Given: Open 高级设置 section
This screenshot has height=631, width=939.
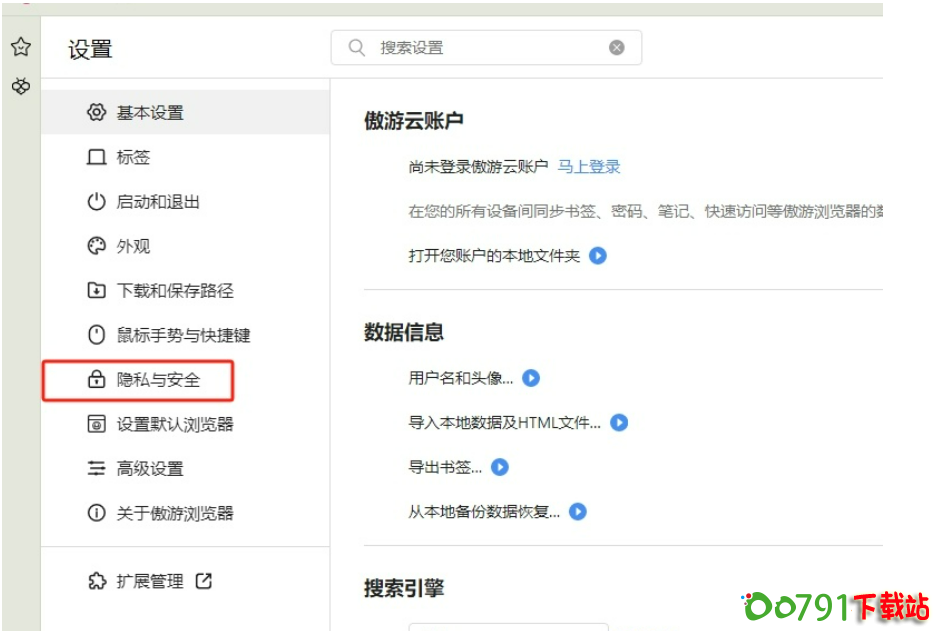Looking at the screenshot, I should coord(186,468).
